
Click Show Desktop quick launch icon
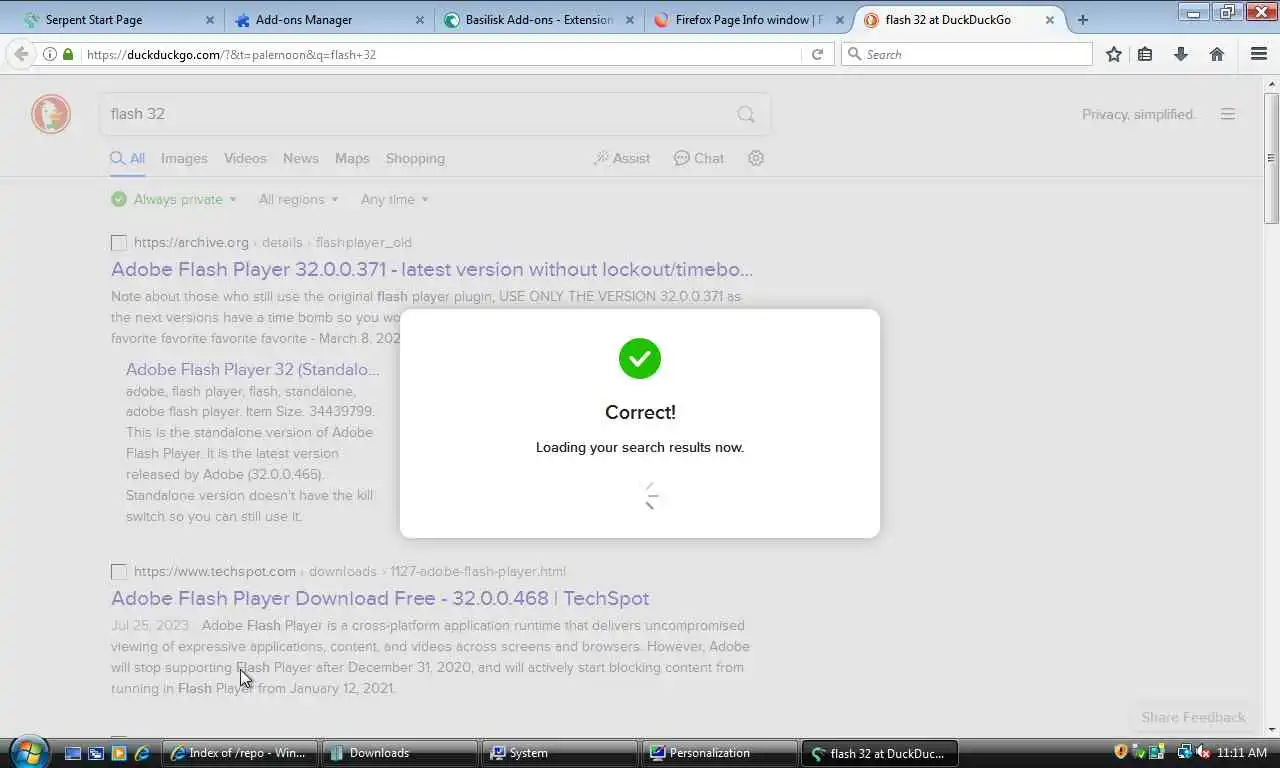[73, 753]
